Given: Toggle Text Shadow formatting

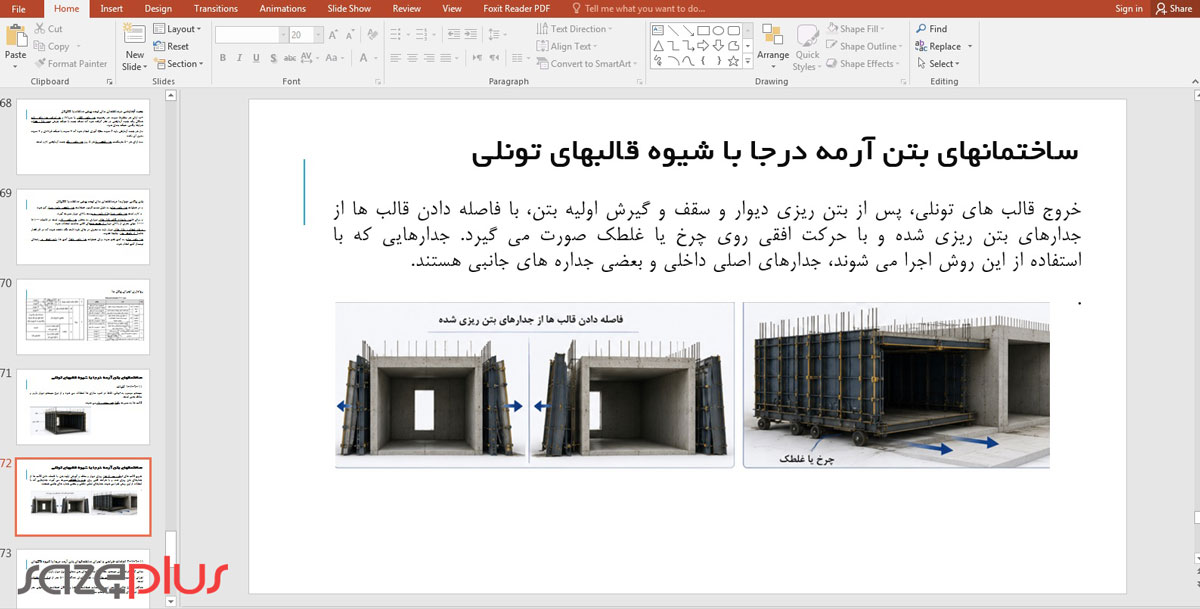Looking at the screenshot, I should point(273,57).
